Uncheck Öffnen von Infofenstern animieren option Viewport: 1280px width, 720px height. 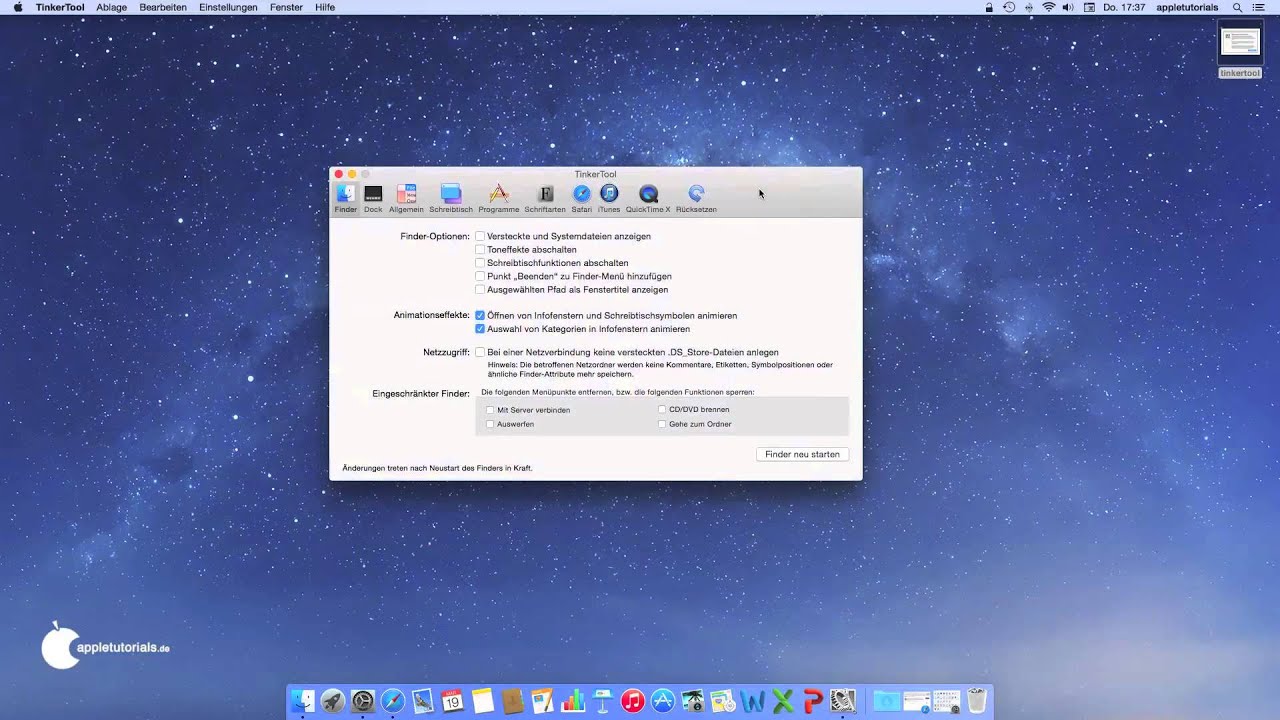click(x=480, y=315)
